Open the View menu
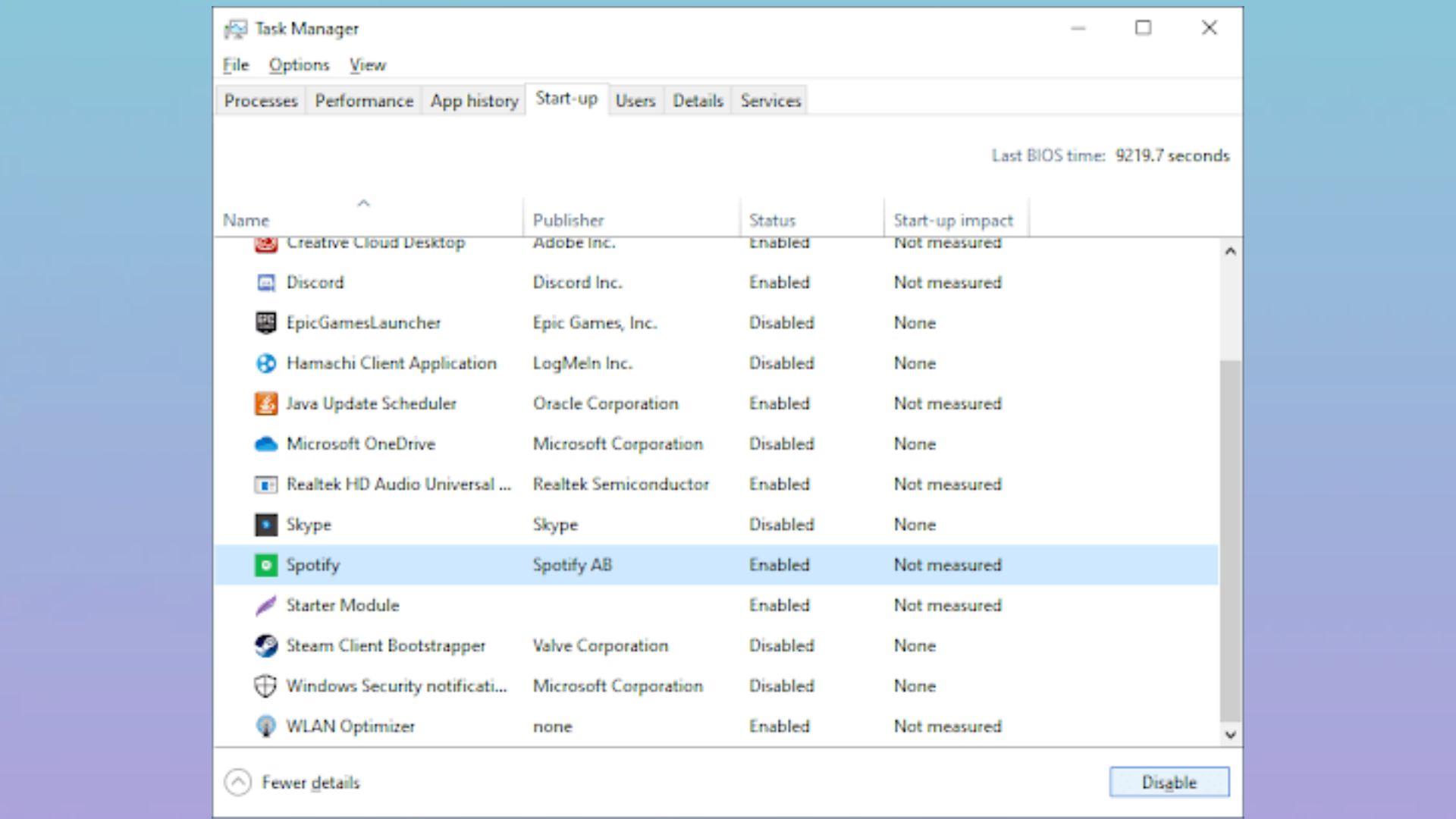This screenshot has height=819, width=1456. tap(368, 65)
